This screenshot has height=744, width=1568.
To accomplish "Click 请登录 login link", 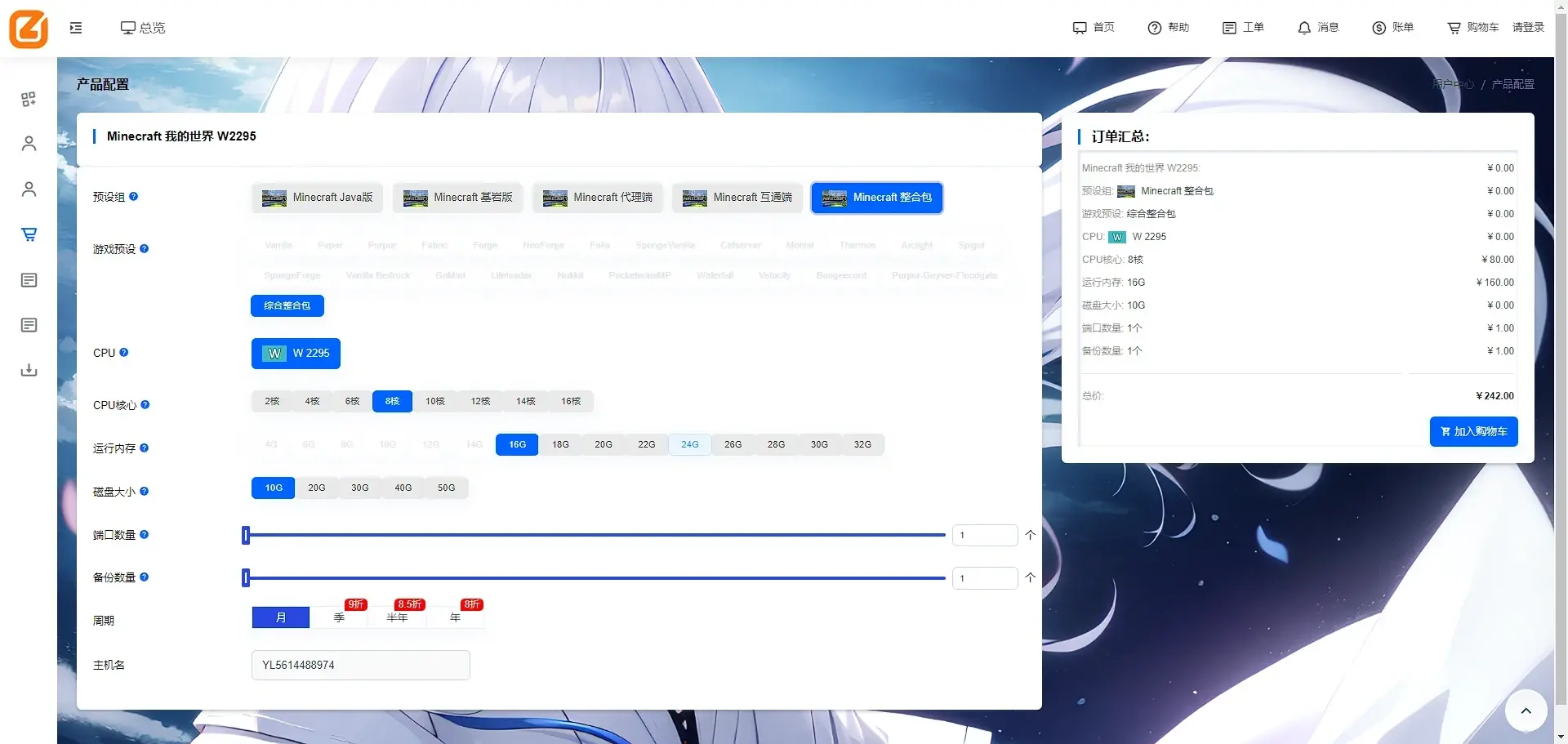I will click(x=1528, y=27).
